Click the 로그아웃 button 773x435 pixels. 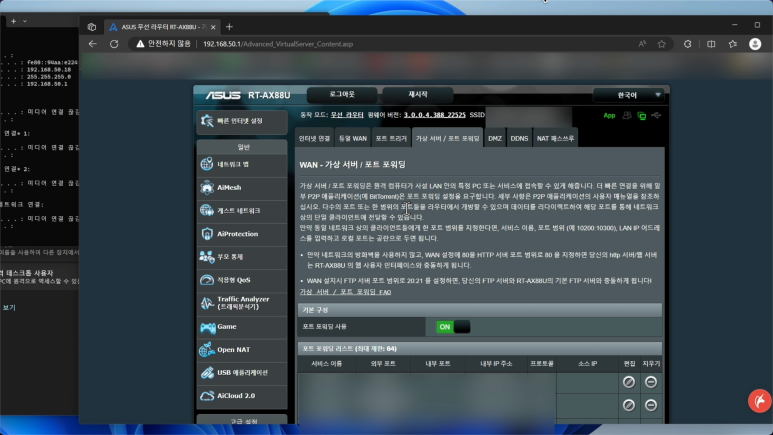342,95
